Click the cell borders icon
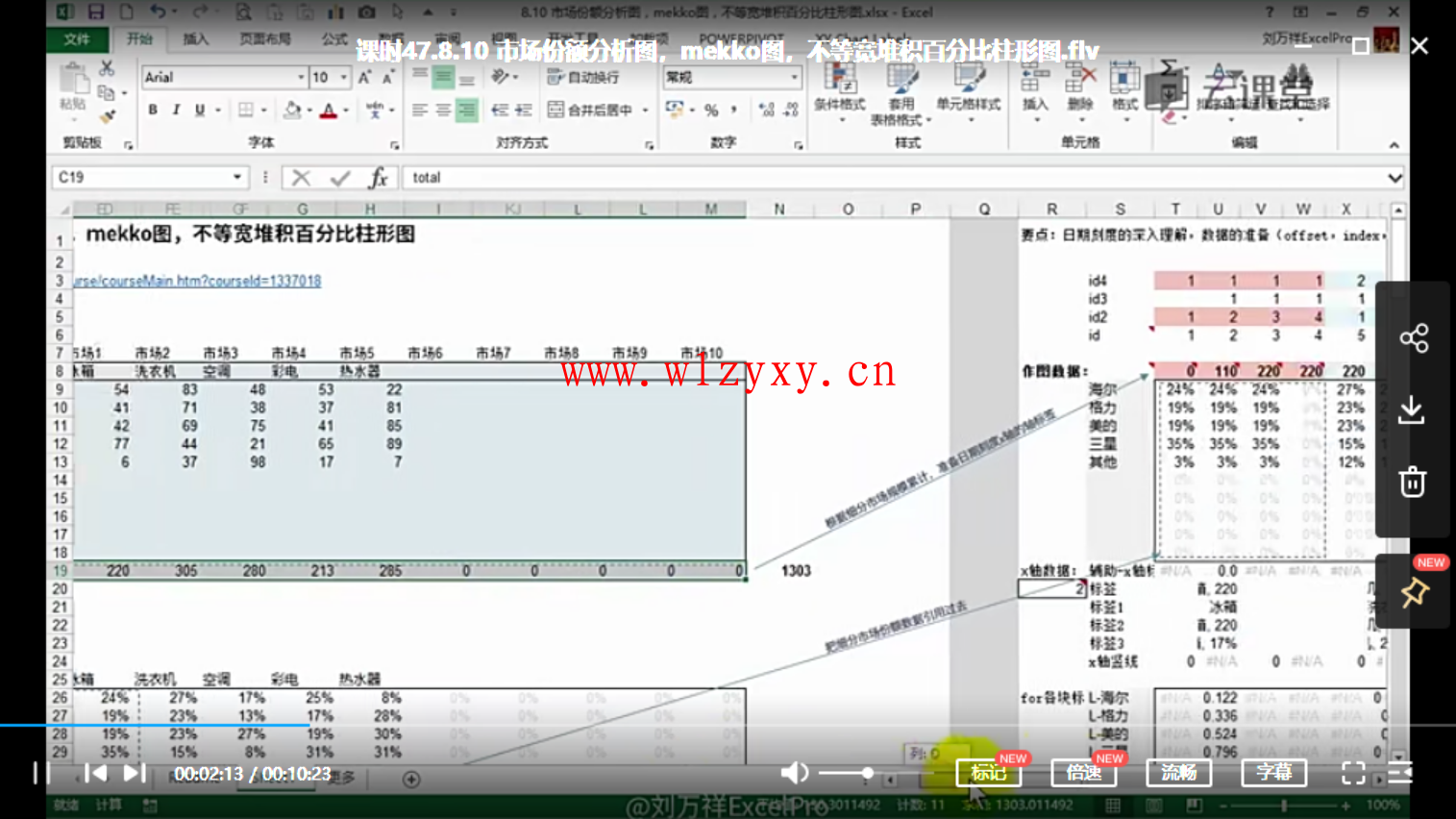This screenshot has width=1456, height=819. [x=246, y=111]
